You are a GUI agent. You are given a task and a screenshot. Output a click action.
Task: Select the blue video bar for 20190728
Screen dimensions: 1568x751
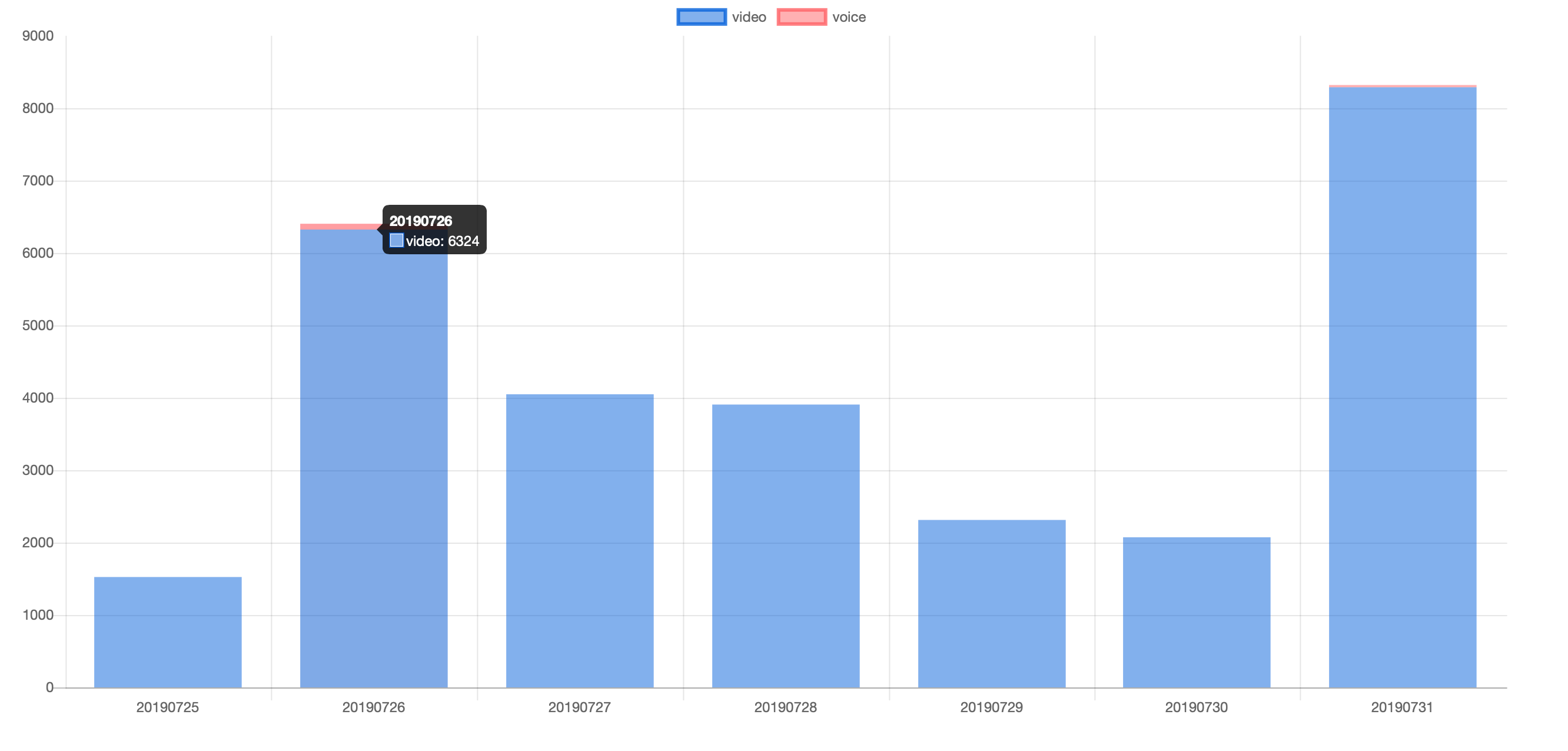click(x=786, y=546)
